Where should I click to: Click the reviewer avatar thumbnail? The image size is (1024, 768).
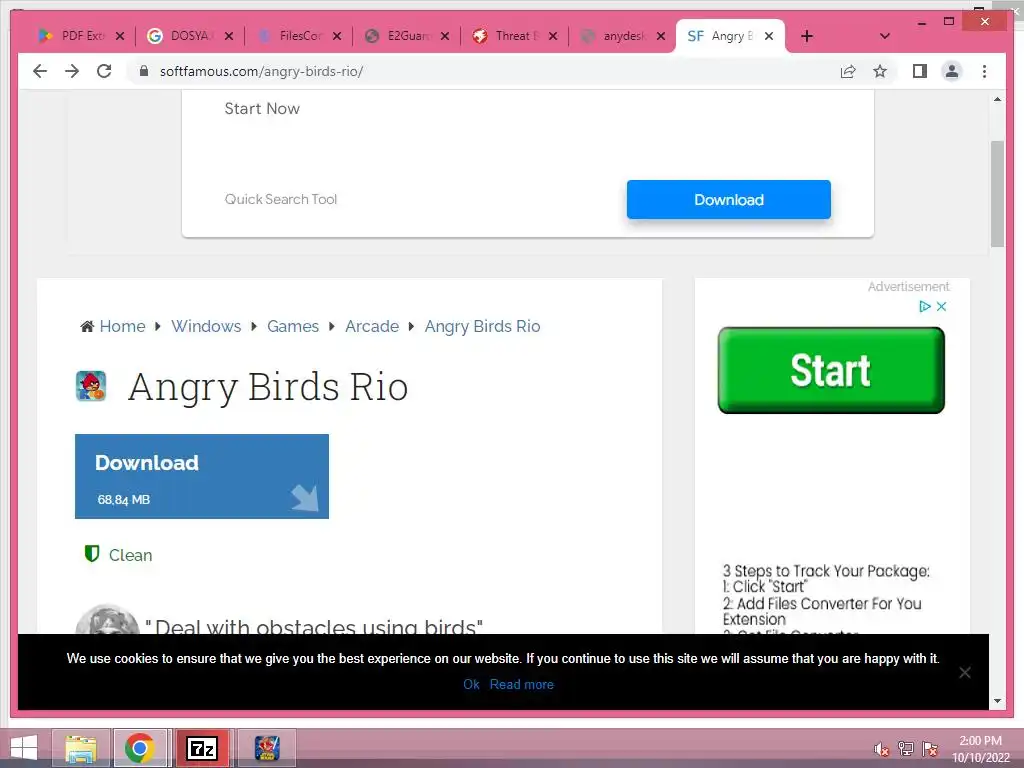pyautogui.click(x=108, y=620)
